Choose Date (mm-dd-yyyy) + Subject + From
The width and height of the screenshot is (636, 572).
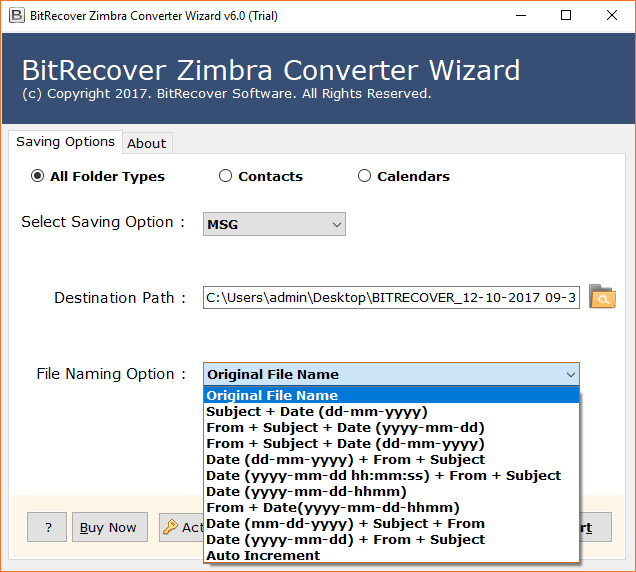(391, 524)
